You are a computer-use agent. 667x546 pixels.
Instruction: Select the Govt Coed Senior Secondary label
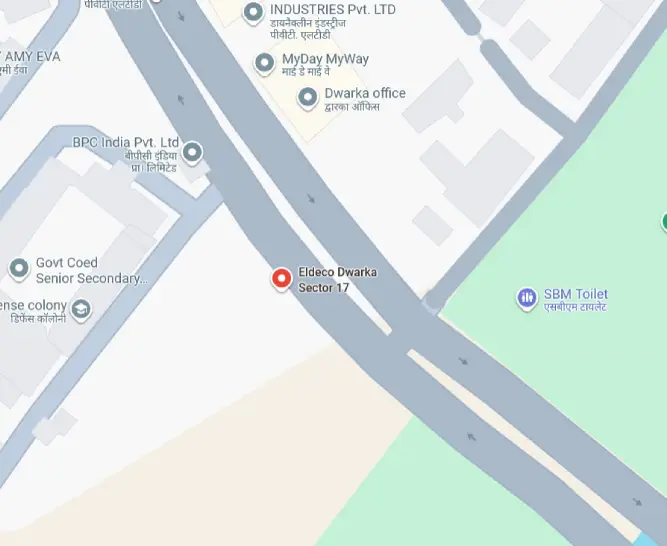92,270
